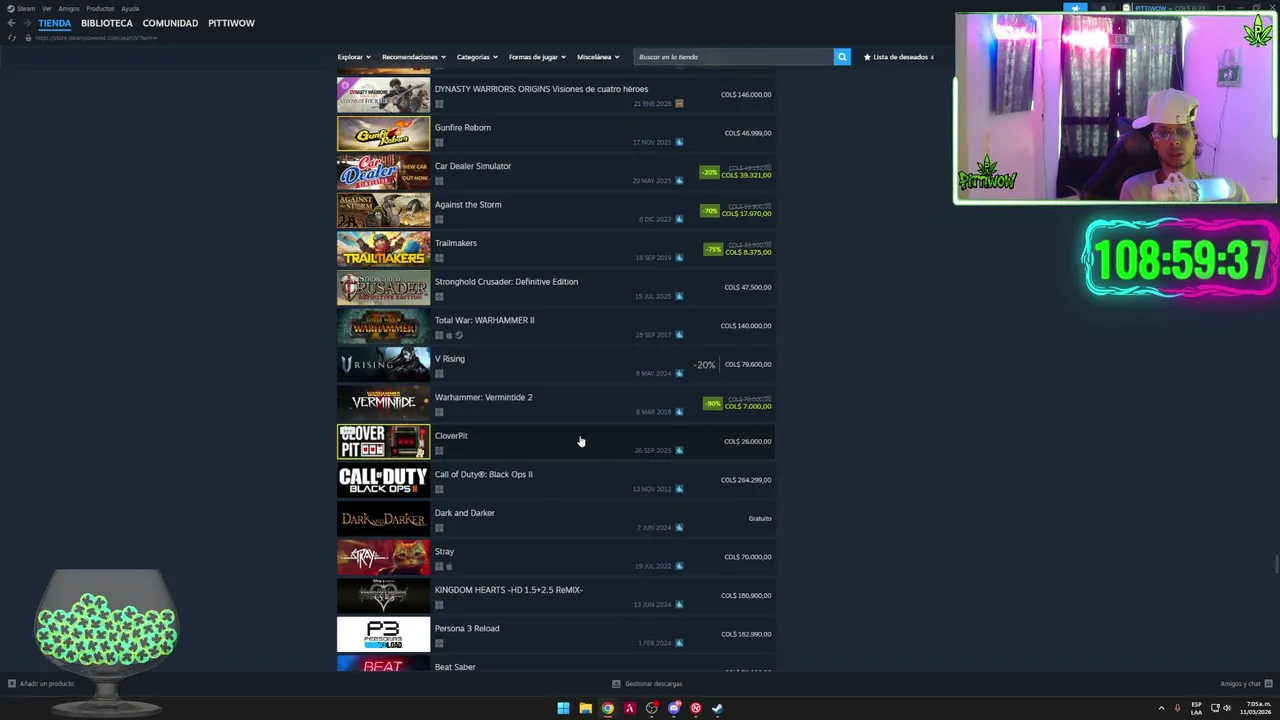Image resolution: width=1280 pixels, height=720 pixels.
Task: Click the Warhammer: Vermintide 2 thumbnail
Action: click(x=383, y=403)
